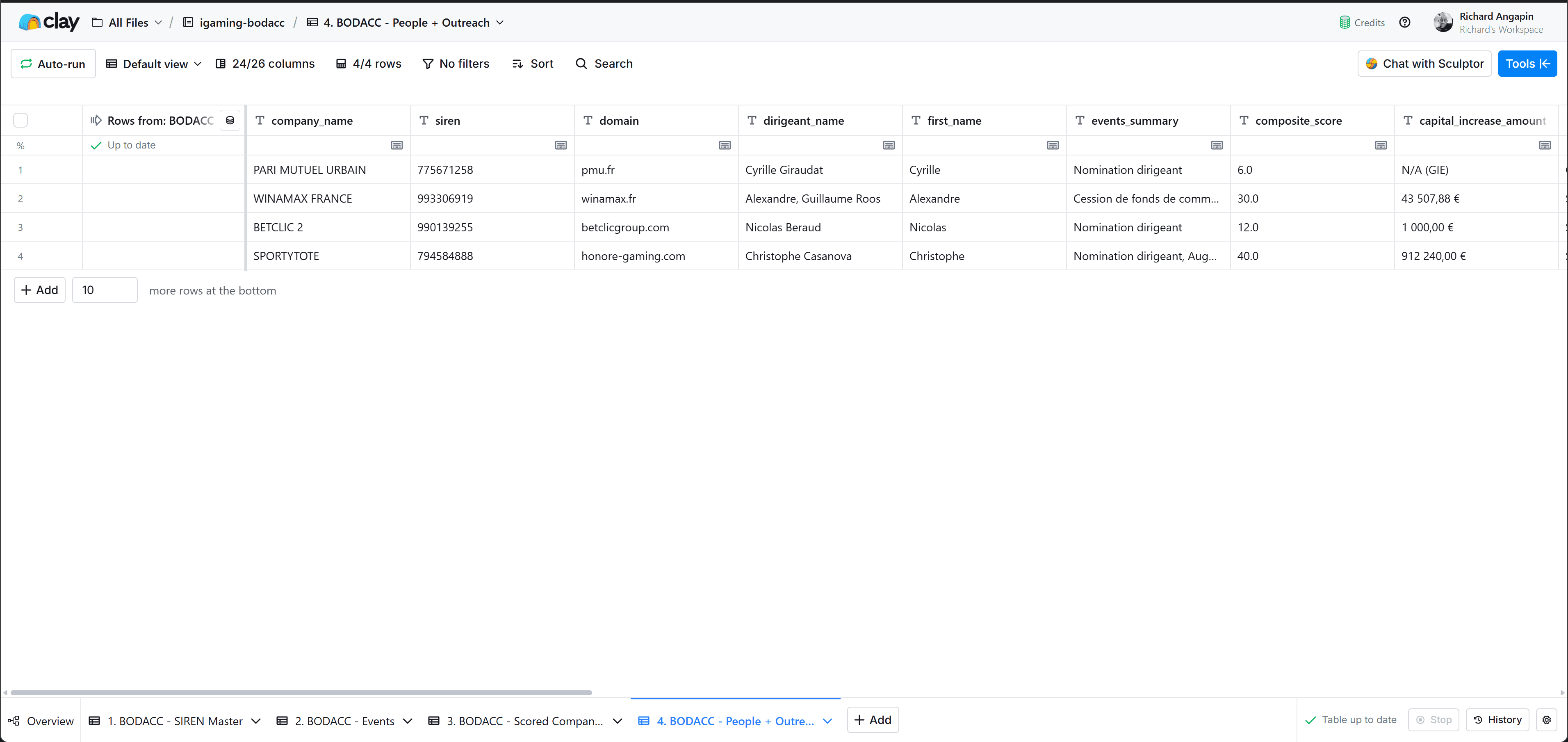The width and height of the screenshot is (1568, 742).
Task: Click the filter box icon under company_name
Action: [x=397, y=145]
